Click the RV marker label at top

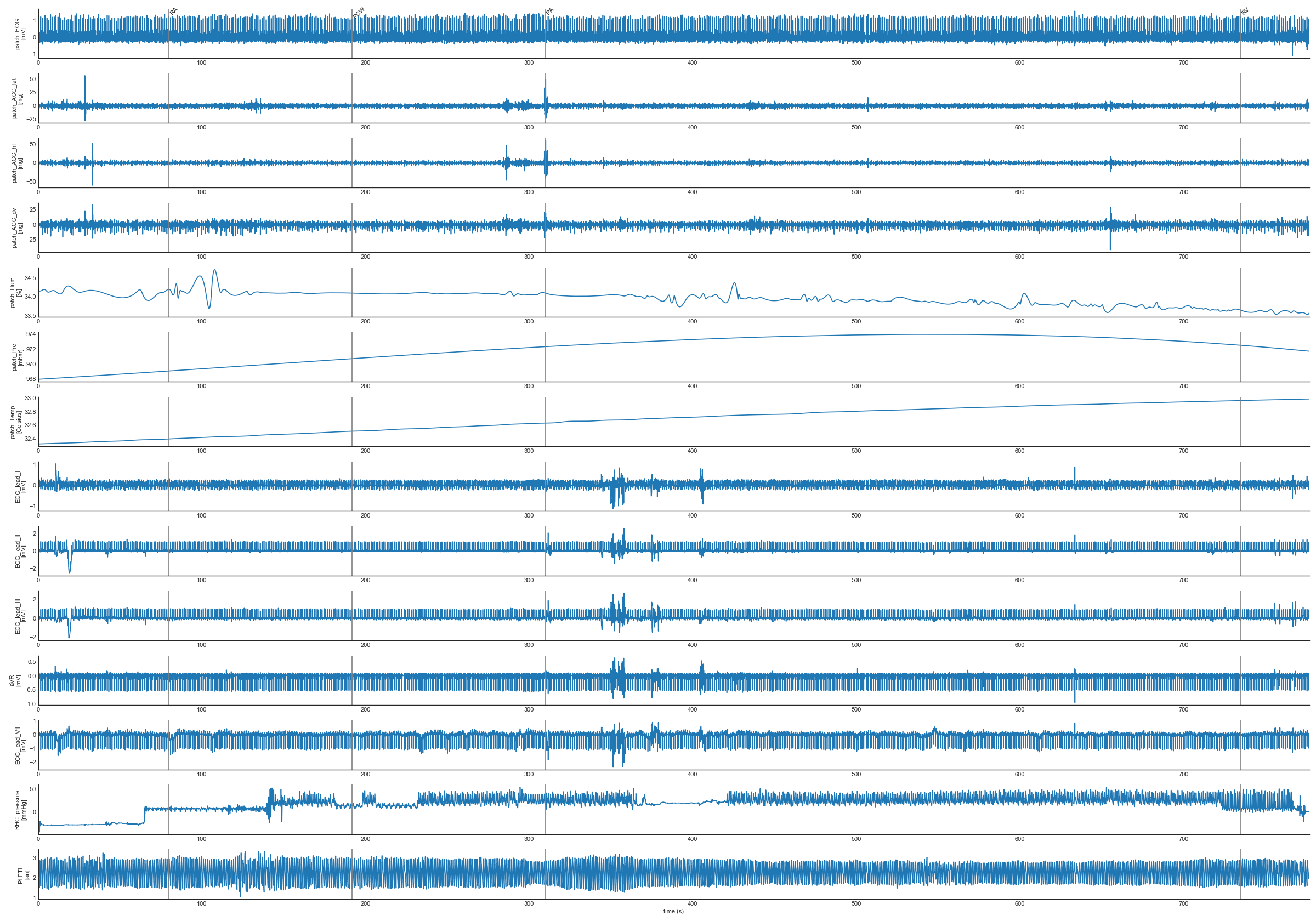point(1245,11)
